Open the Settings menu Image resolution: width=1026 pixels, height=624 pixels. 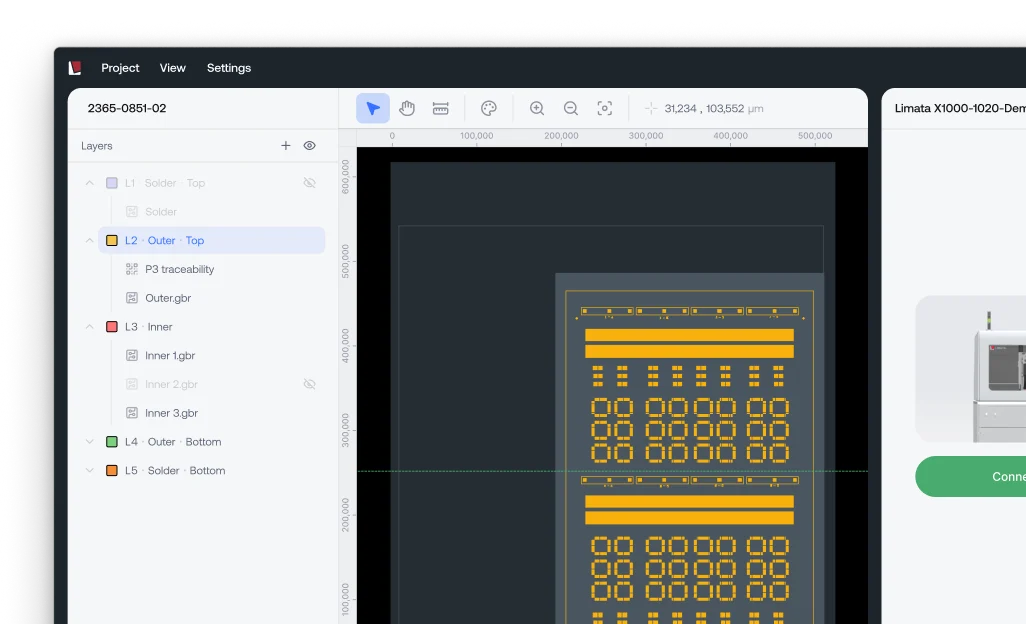pyautogui.click(x=229, y=68)
